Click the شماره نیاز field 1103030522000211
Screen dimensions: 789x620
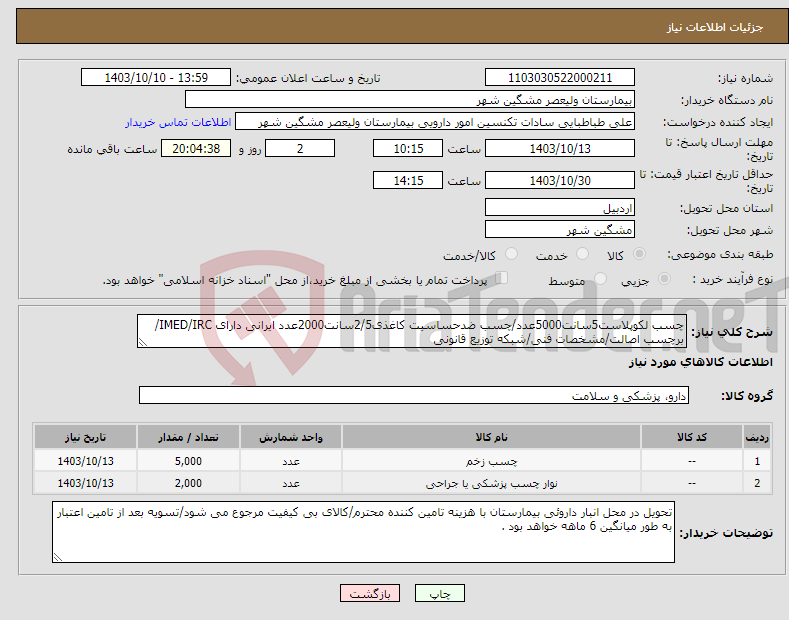(560, 78)
